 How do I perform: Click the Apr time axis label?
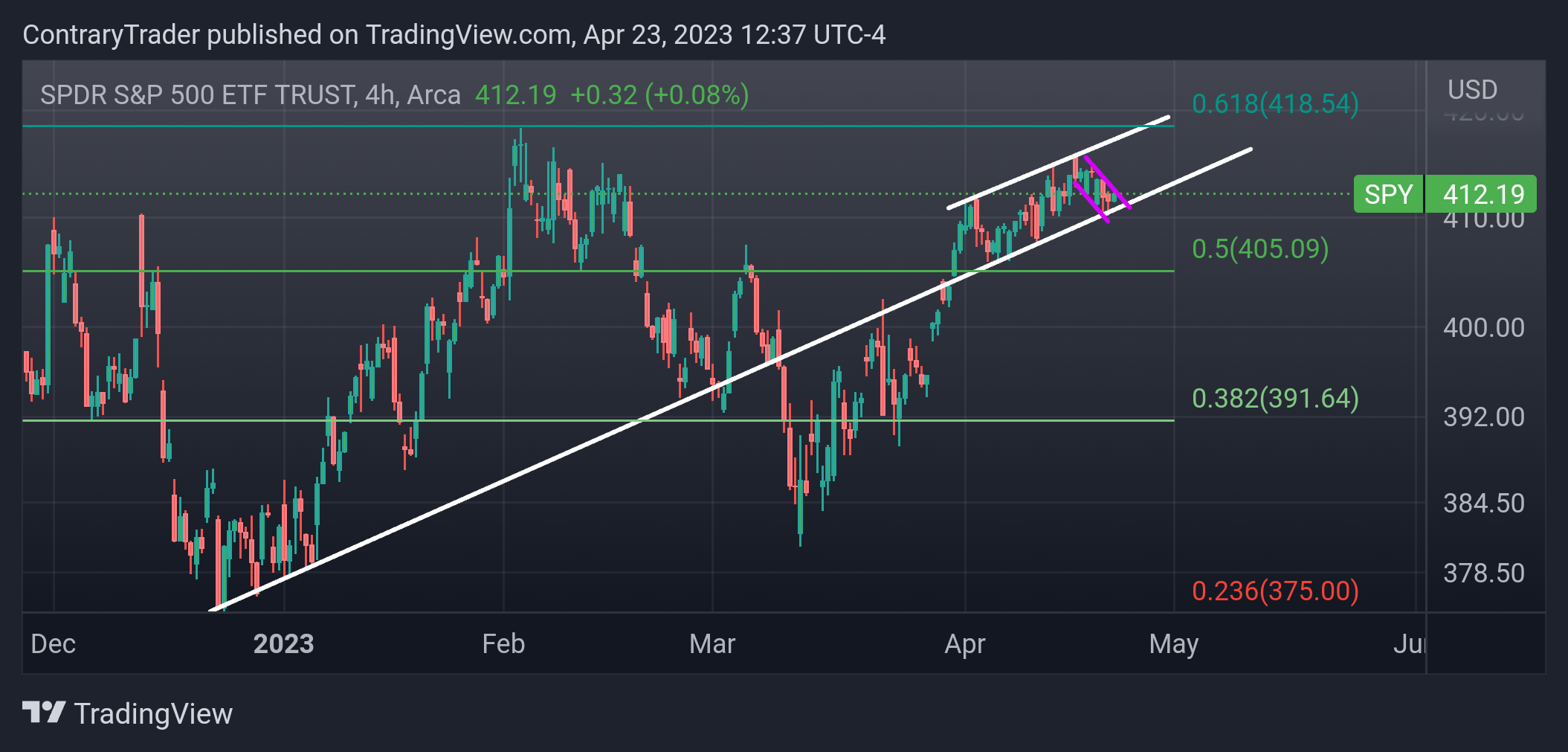[964, 644]
